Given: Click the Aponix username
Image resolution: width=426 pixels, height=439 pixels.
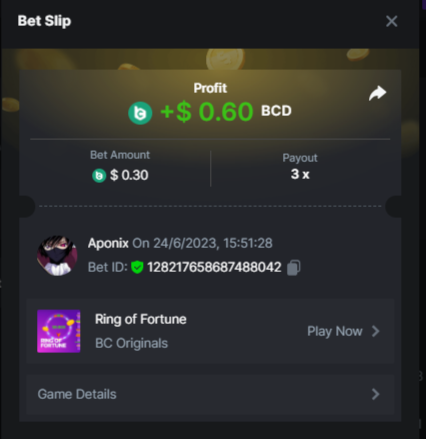Looking at the screenshot, I should tap(108, 243).
